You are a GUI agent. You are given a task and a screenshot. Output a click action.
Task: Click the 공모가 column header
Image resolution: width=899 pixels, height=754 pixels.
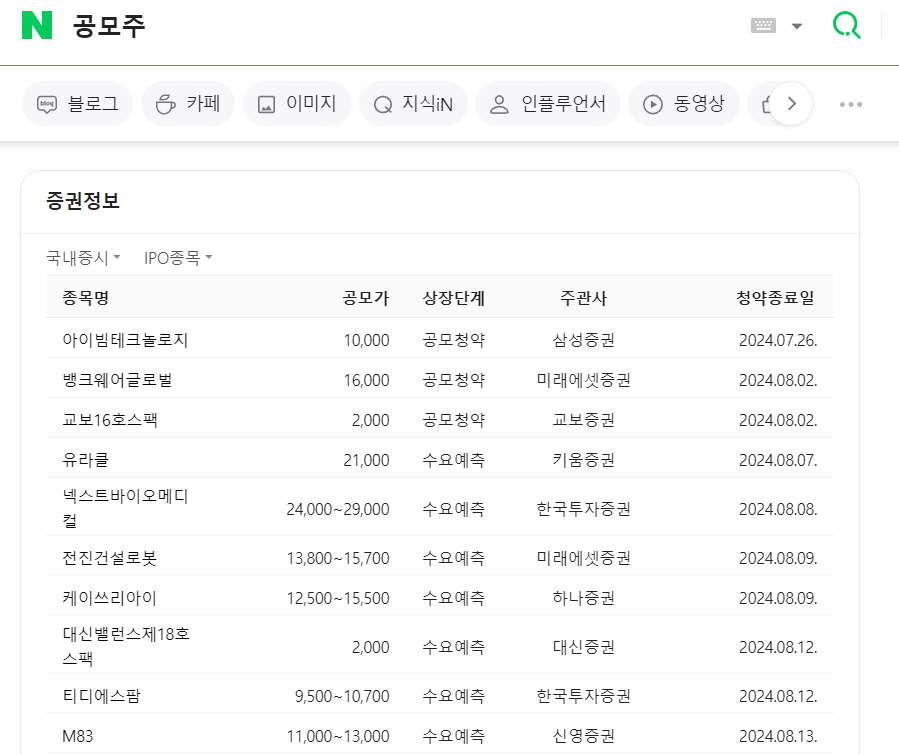point(366,298)
